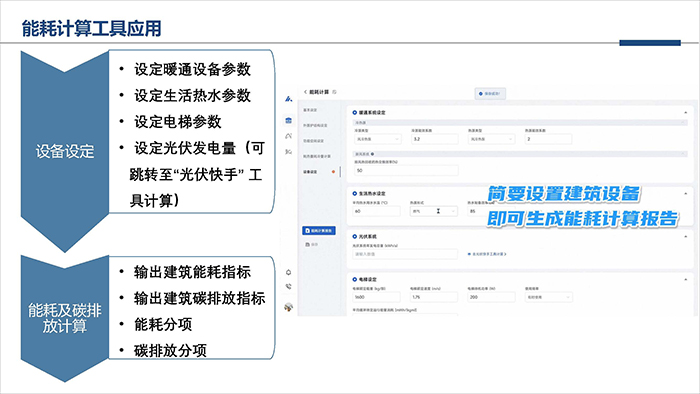The width and height of the screenshot is (700, 394).
Task: Click bullet text 设定电梯参数
Action: pyautogui.click(x=178, y=122)
